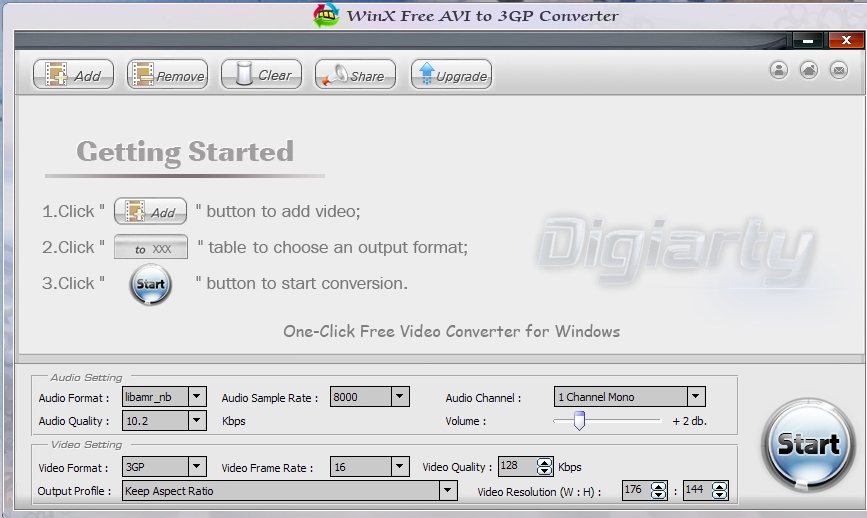Click the Video Quality stepper arrows
The width and height of the screenshot is (867, 518).
(544, 467)
